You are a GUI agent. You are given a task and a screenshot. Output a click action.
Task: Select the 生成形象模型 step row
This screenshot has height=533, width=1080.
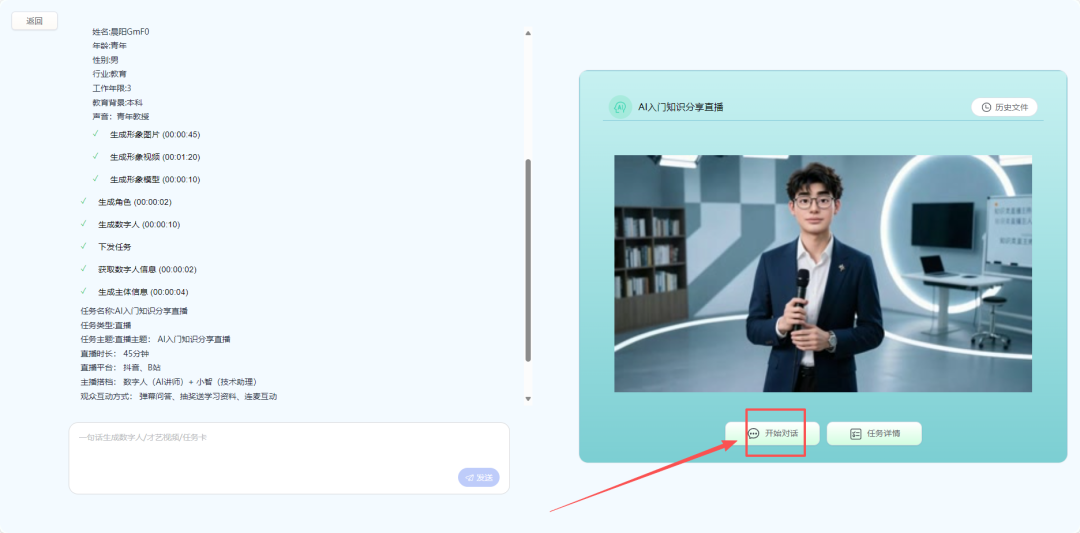pos(154,180)
